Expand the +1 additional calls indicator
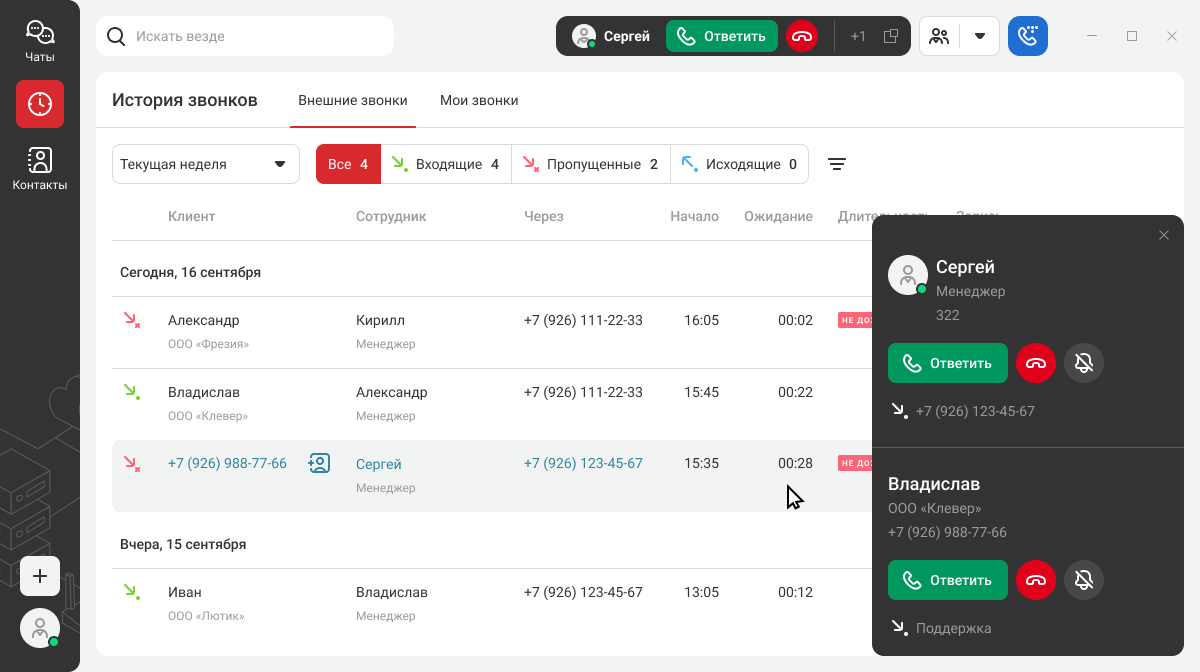Viewport: 1200px width, 672px height. click(858, 36)
